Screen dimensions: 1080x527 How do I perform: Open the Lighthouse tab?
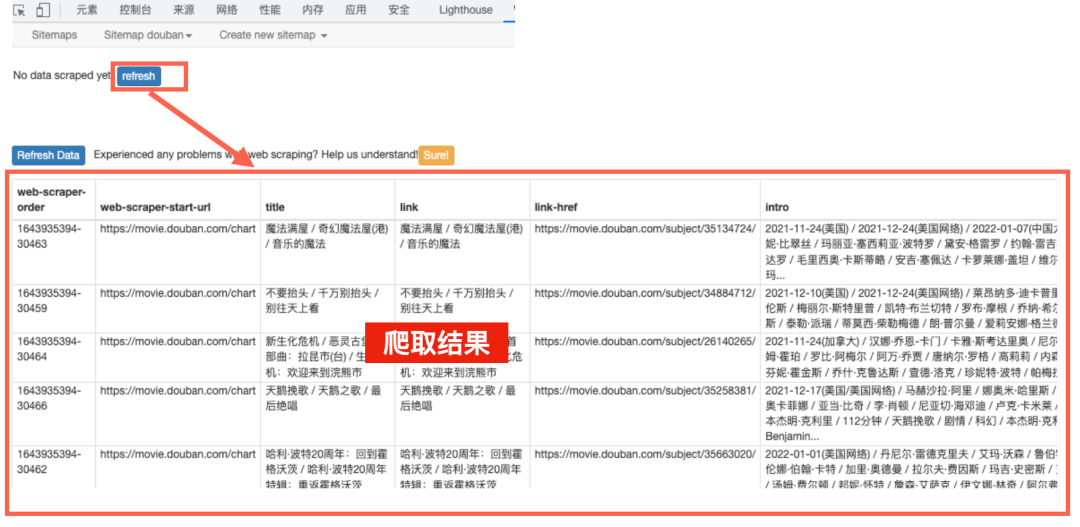[466, 10]
